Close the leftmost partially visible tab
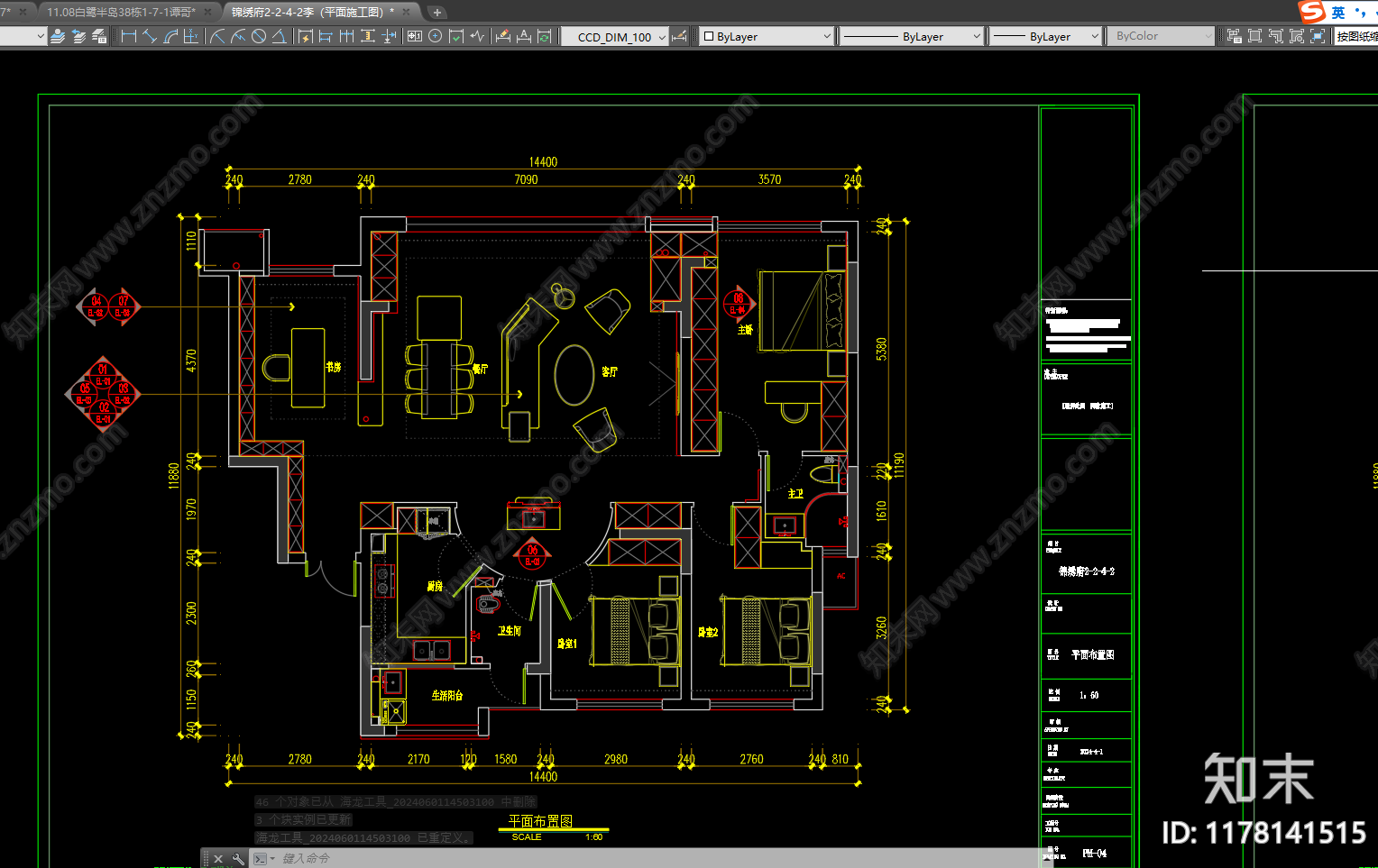The height and width of the screenshot is (868, 1378). (x=23, y=12)
